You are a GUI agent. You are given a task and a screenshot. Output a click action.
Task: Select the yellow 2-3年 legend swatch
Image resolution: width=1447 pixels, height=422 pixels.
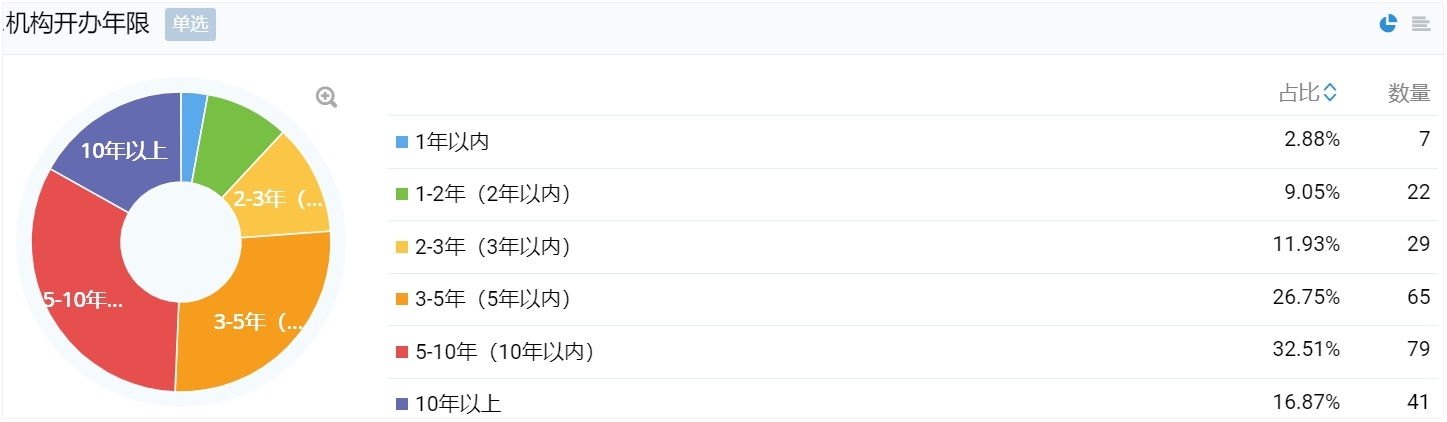tap(402, 247)
